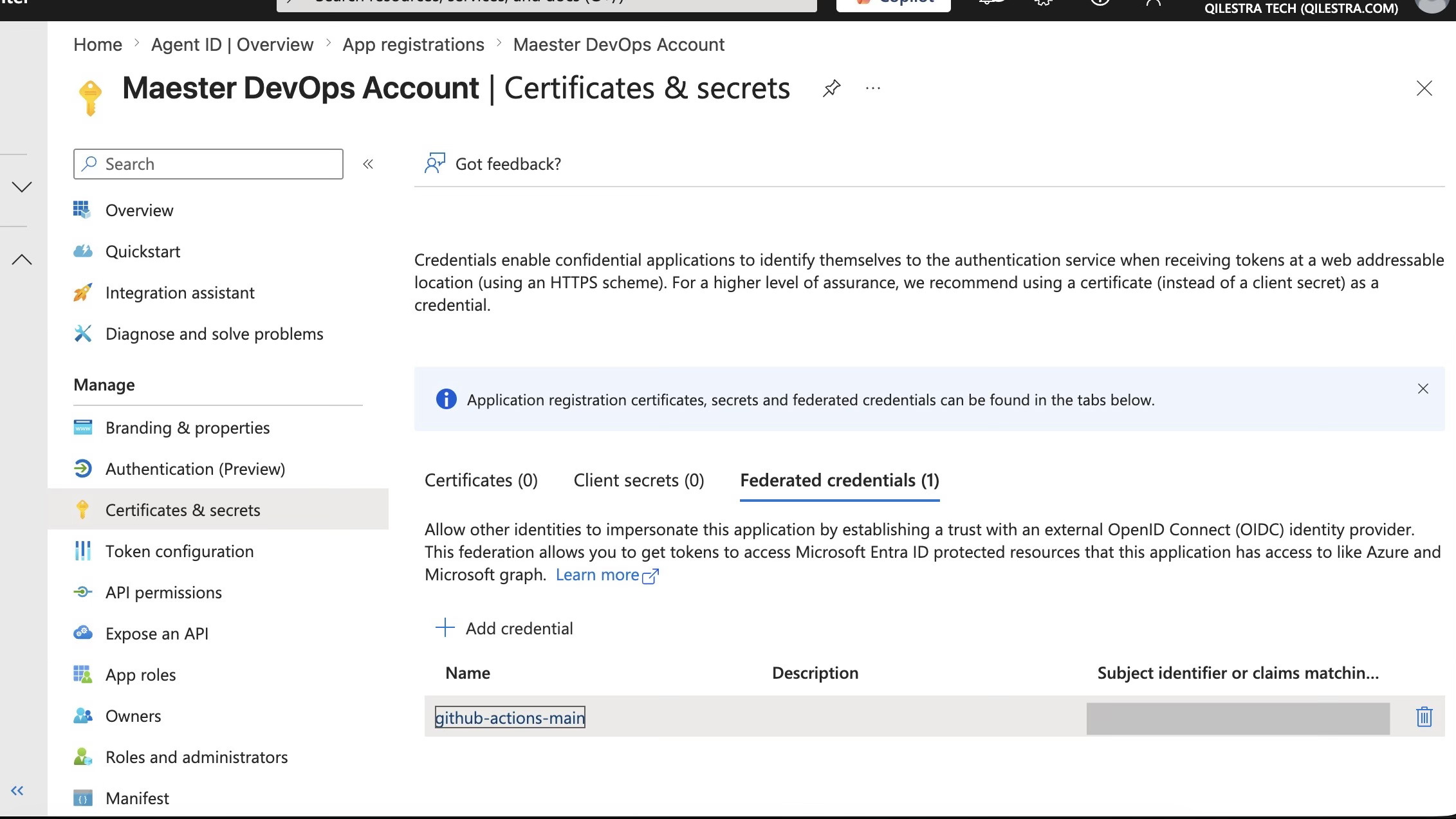1456x819 pixels.
Task: Open the github-actions-main credential
Action: pos(510,717)
